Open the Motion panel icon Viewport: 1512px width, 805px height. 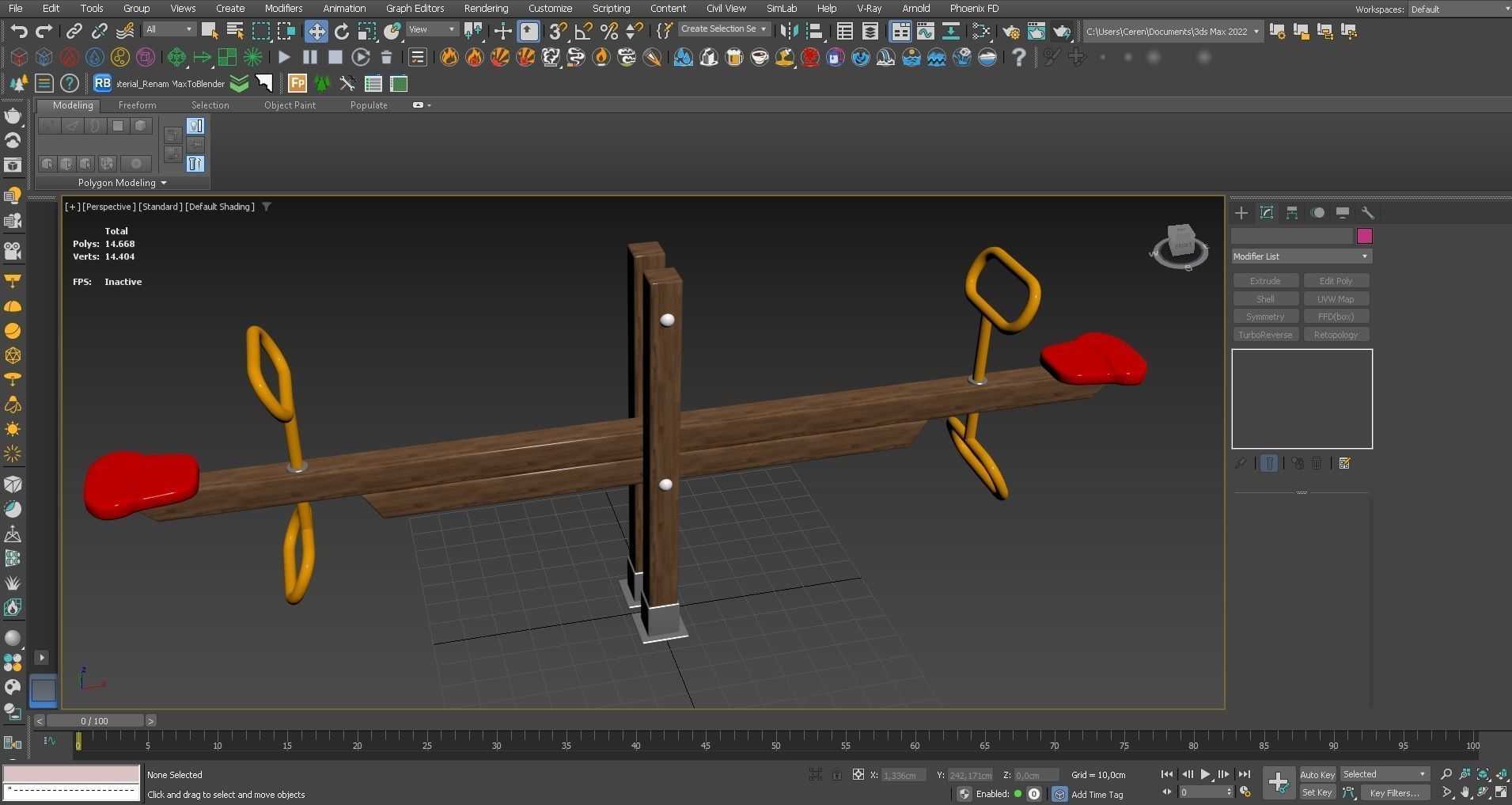1317,212
